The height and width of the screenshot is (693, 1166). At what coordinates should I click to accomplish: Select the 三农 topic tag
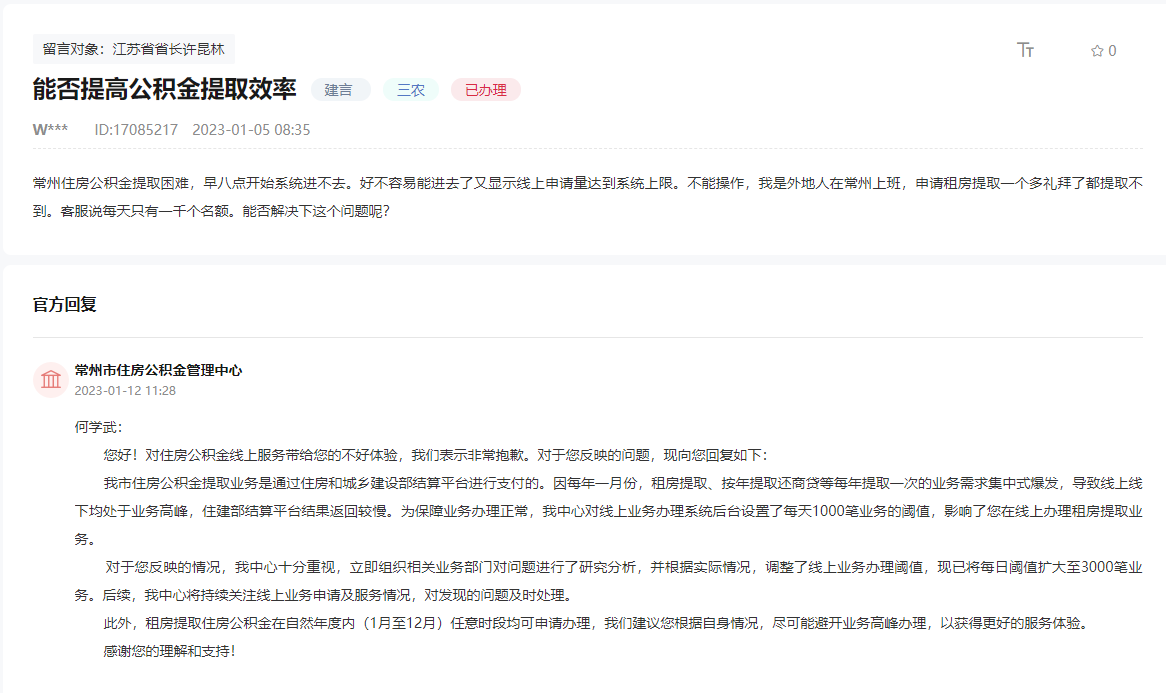click(x=410, y=89)
